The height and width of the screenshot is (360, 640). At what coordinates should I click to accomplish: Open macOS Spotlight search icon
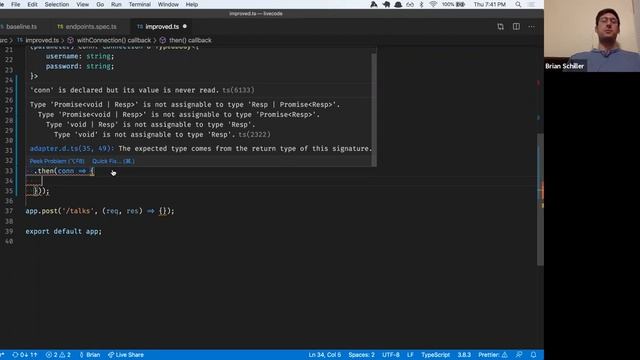coord(518,4)
